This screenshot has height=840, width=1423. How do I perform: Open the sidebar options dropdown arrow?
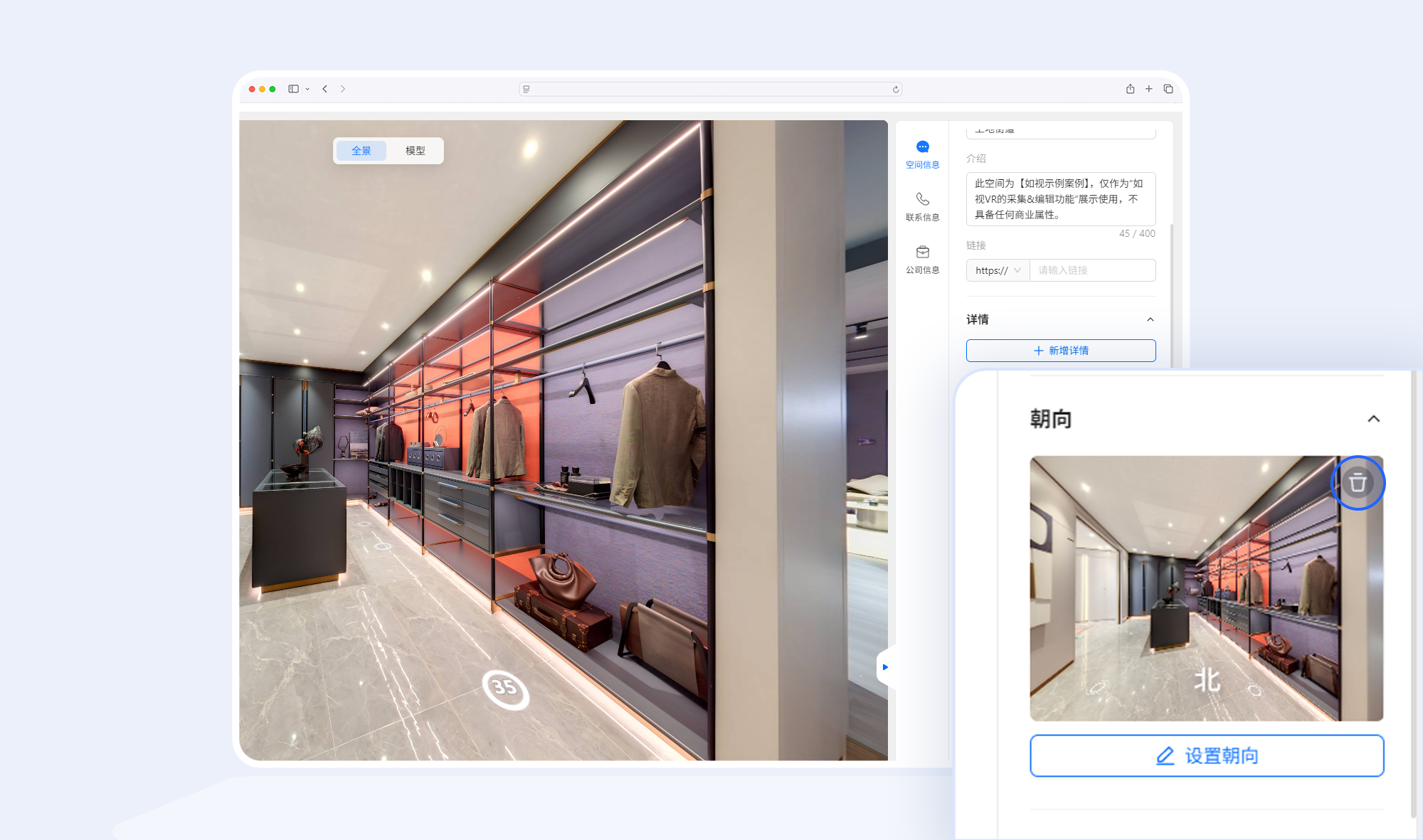point(307,89)
